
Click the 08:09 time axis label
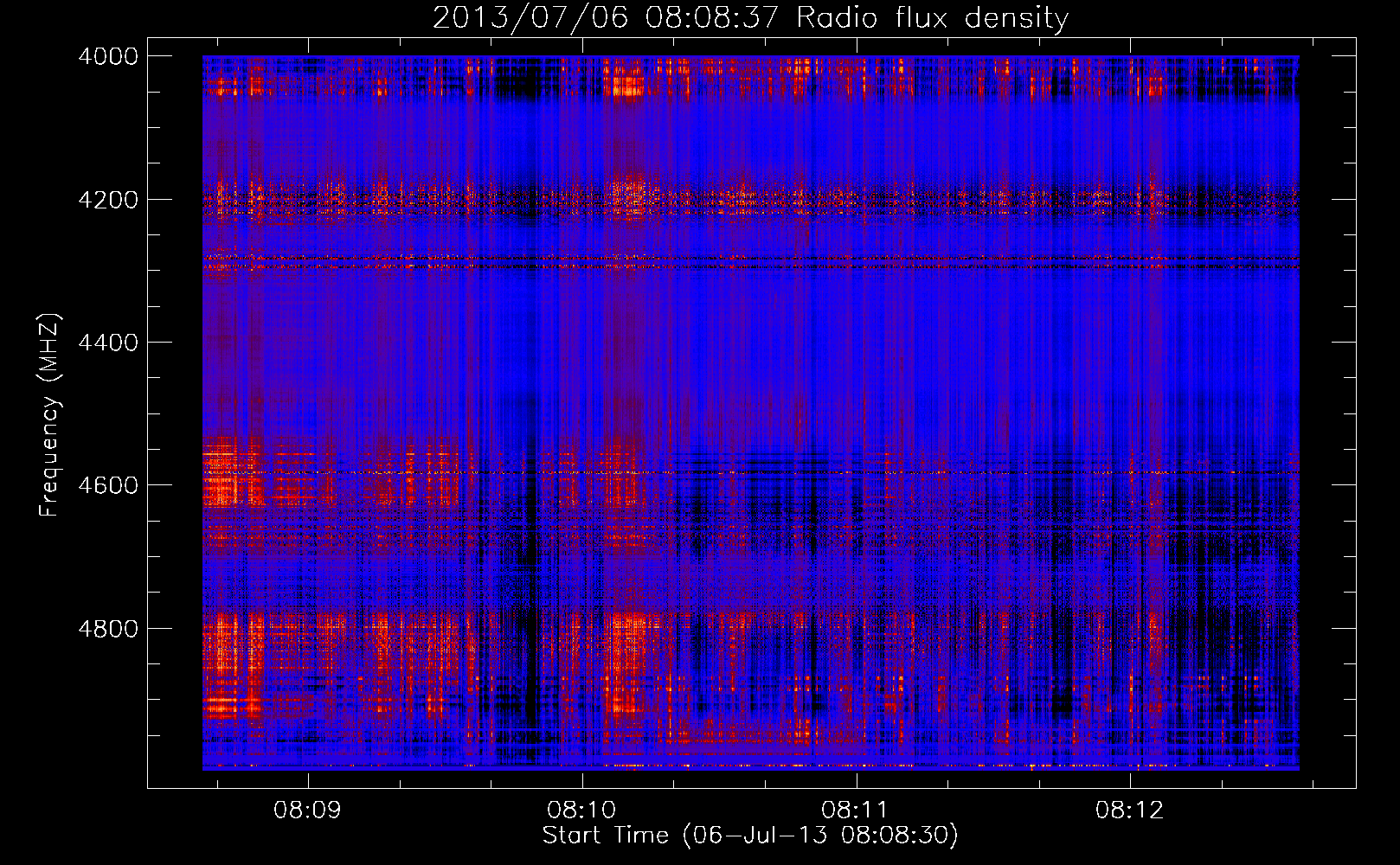307,811
